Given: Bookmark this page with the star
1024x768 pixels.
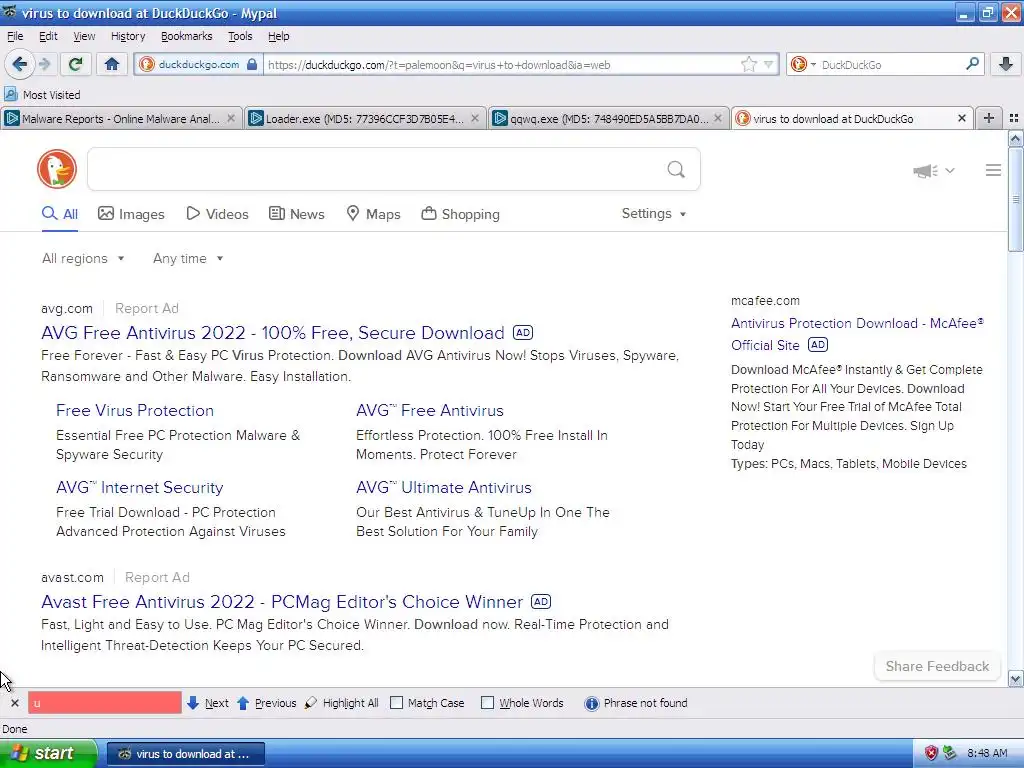Looking at the screenshot, I should pos(748,64).
